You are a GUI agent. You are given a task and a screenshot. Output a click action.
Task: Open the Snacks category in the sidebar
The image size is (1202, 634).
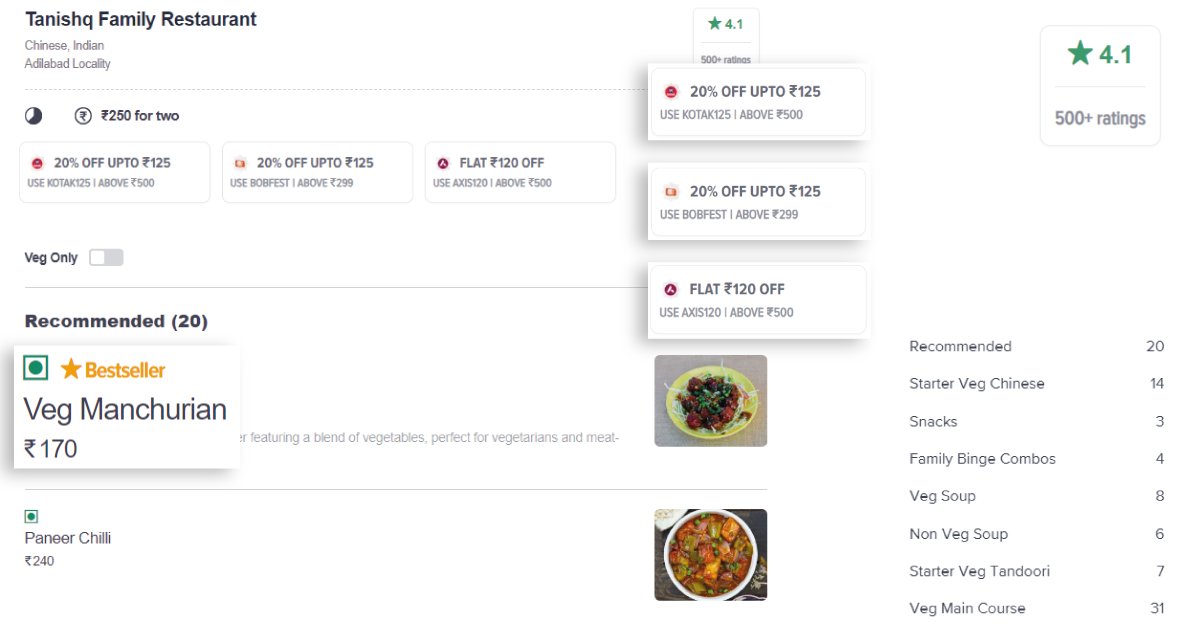[933, 421]
